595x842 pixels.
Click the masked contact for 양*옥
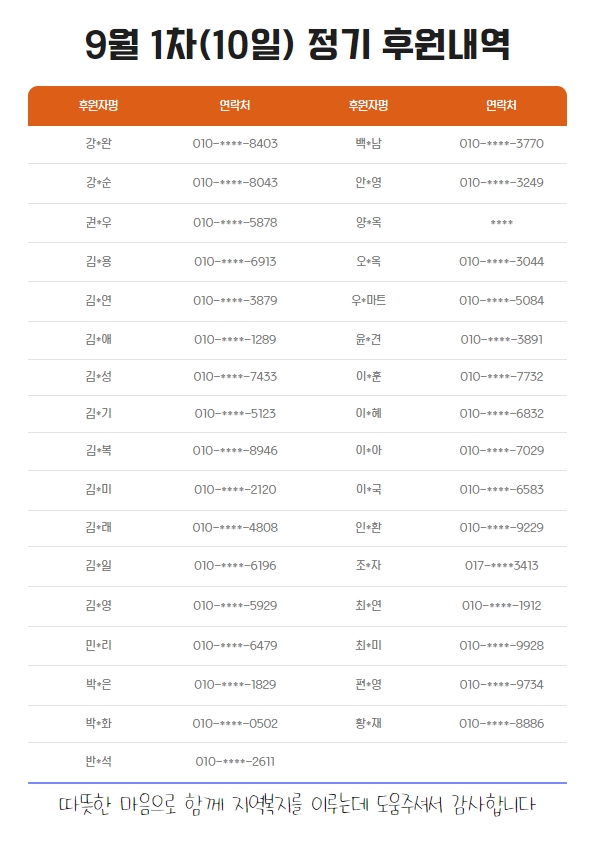(502, 222)
